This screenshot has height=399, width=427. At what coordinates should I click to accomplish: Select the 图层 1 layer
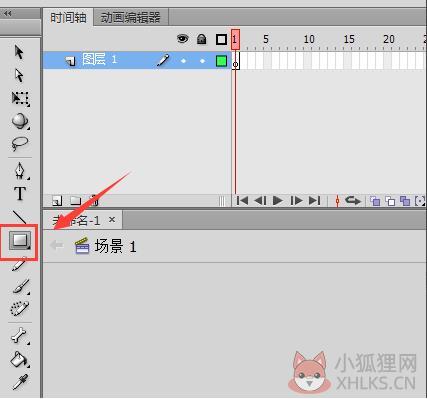[137, 60]
